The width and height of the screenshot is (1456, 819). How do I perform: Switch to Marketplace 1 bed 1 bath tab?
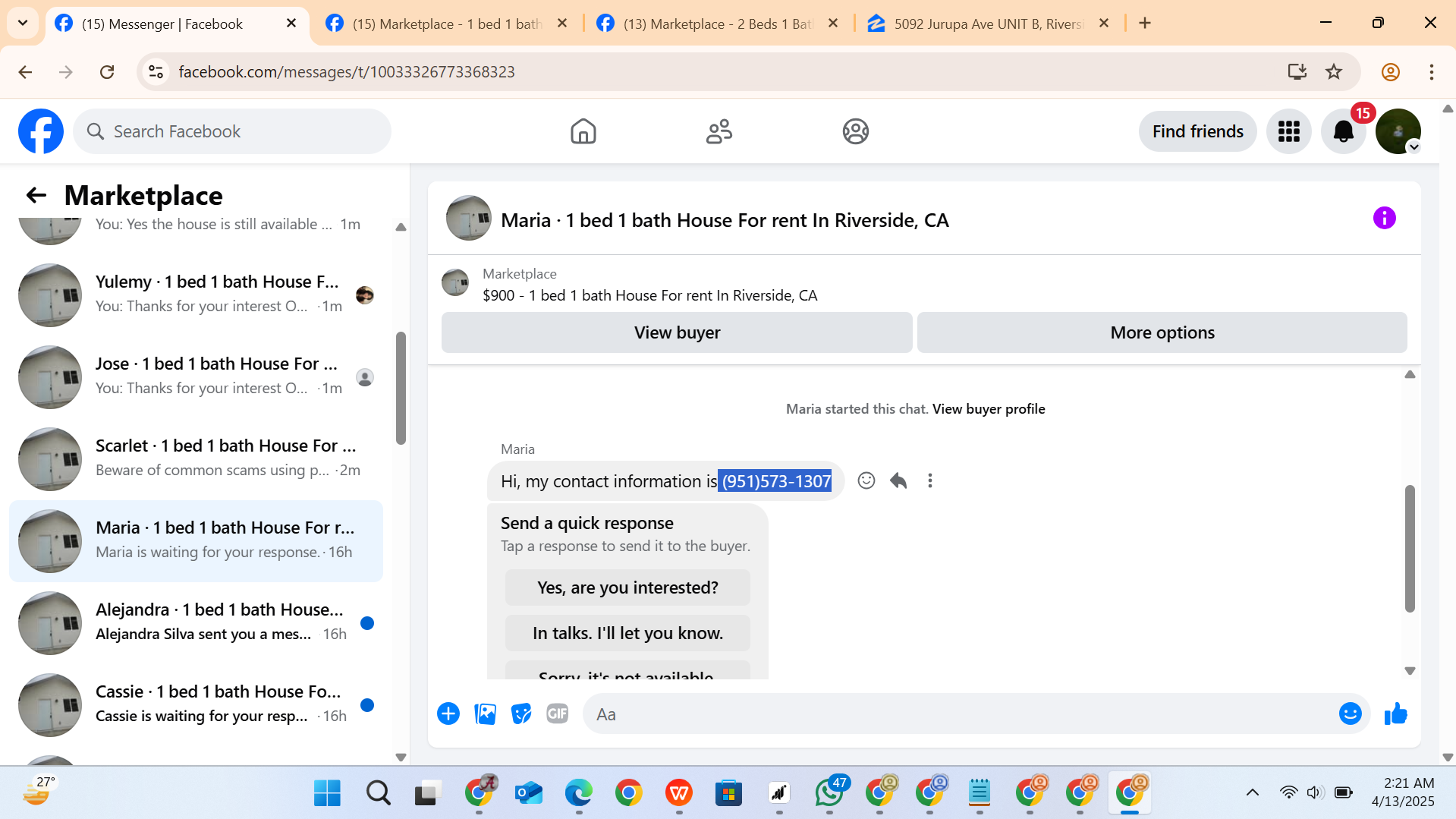447,24
